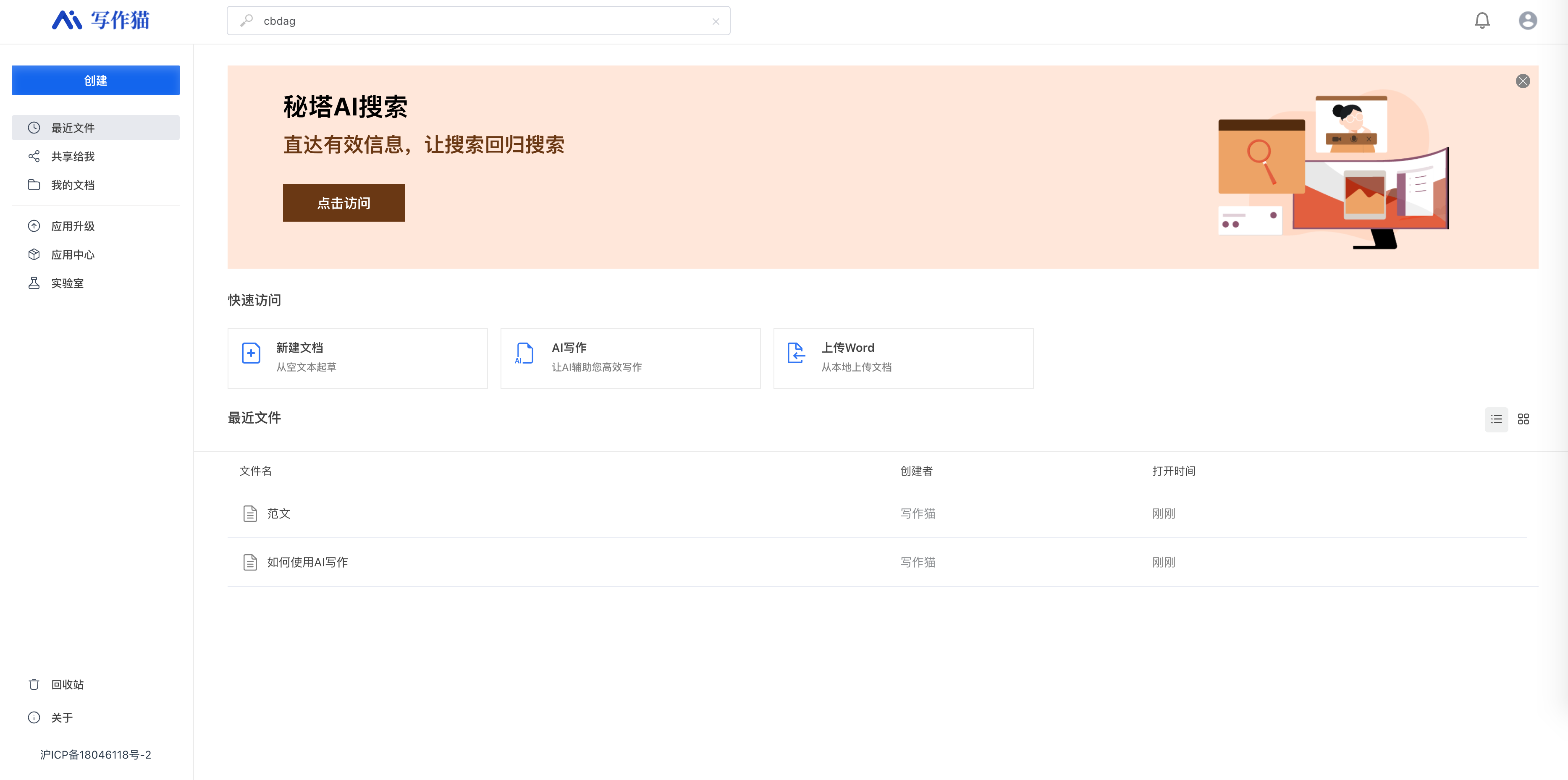The image size is (1568, 780).
Task: Click 点击访问 button for AI search
Action: point(344,203)
